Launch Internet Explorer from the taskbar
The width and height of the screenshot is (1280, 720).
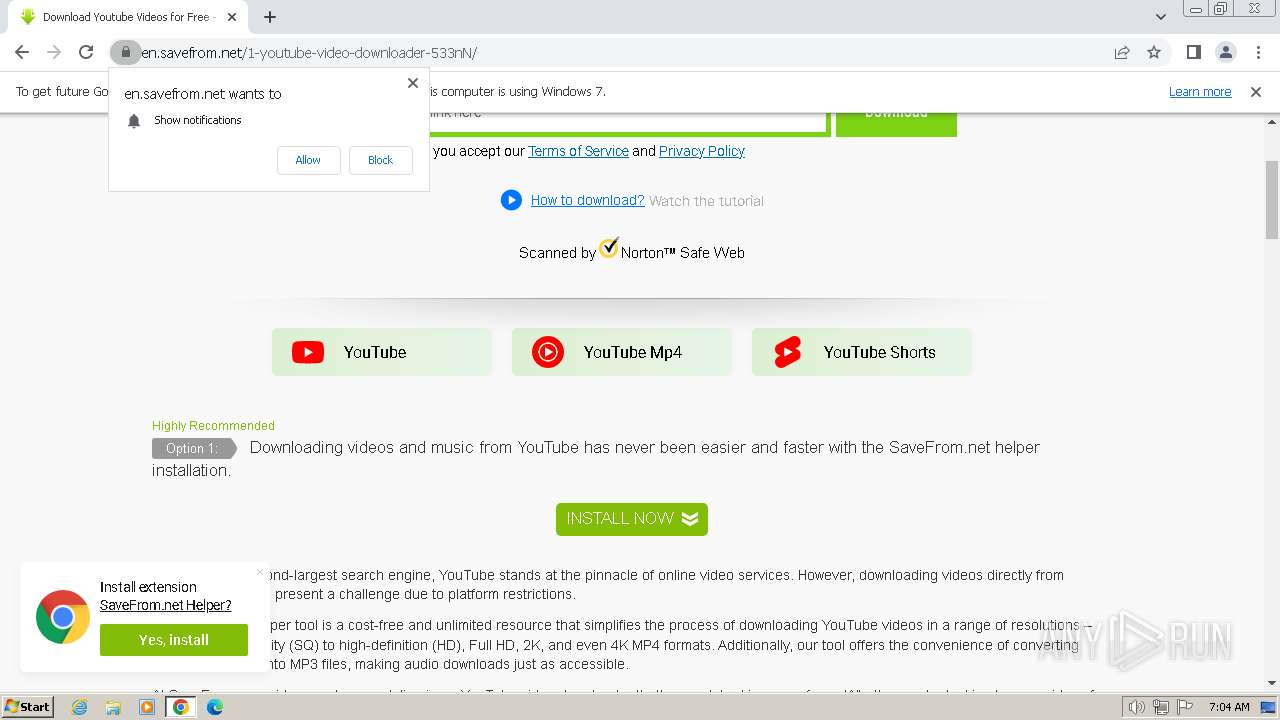tap(79, 707)
